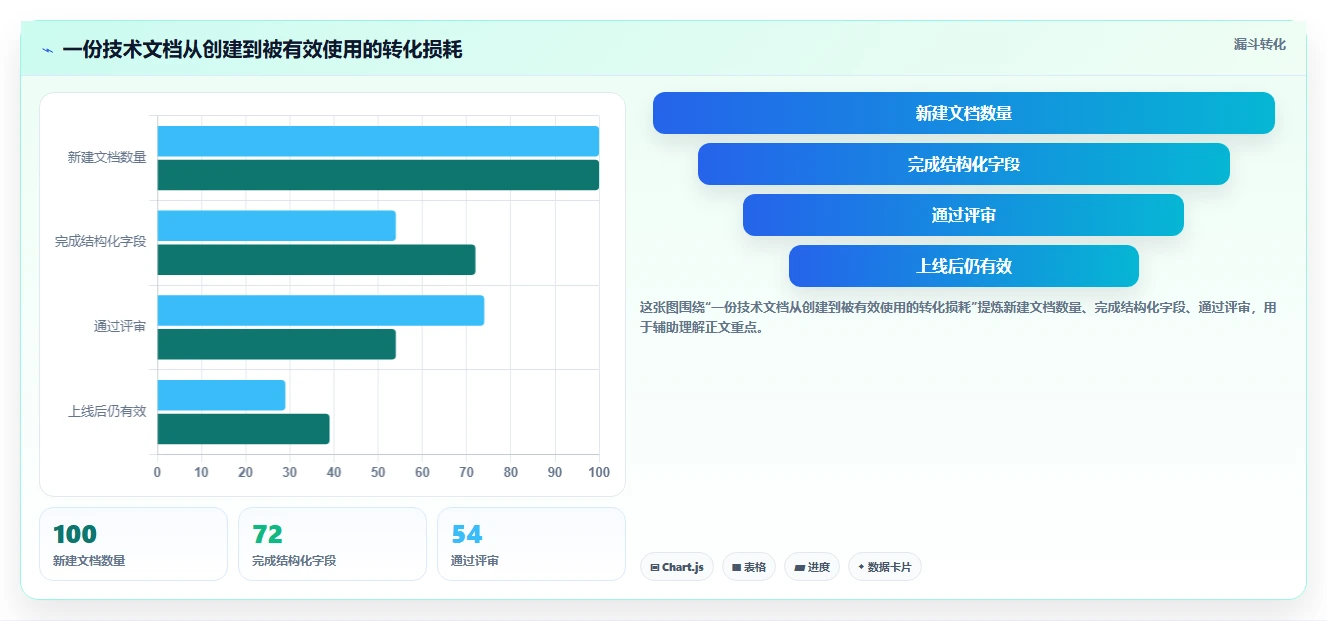Viewport: 1327px width, 621px height.
Task: Click the 新建文档数量 y-axis label
Action: click(107, 157)
